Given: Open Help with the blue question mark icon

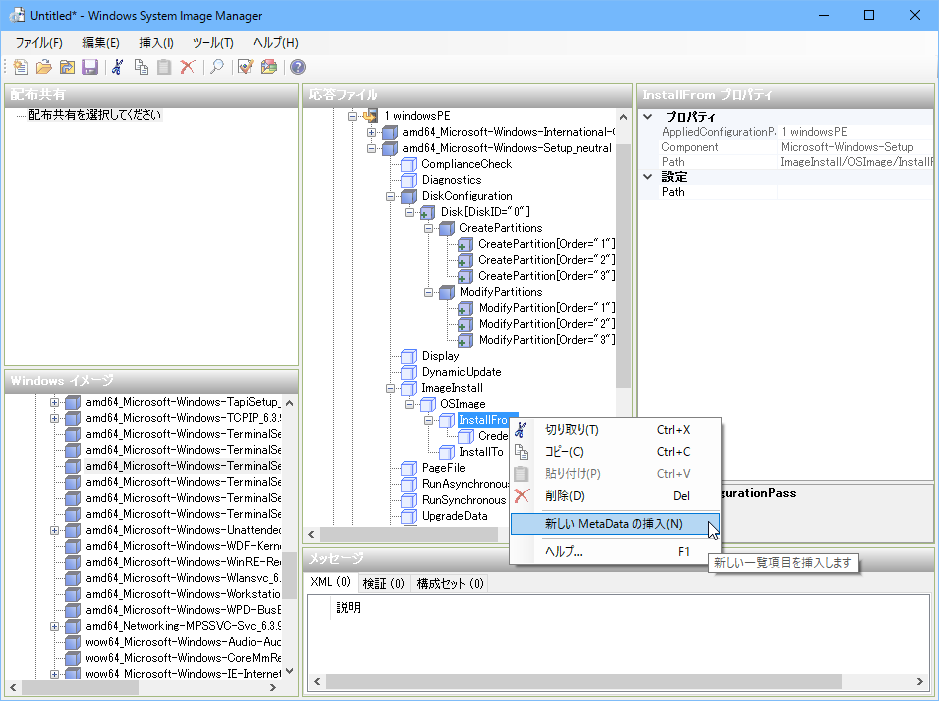Looking at the screenshot, I should [298, 67].
